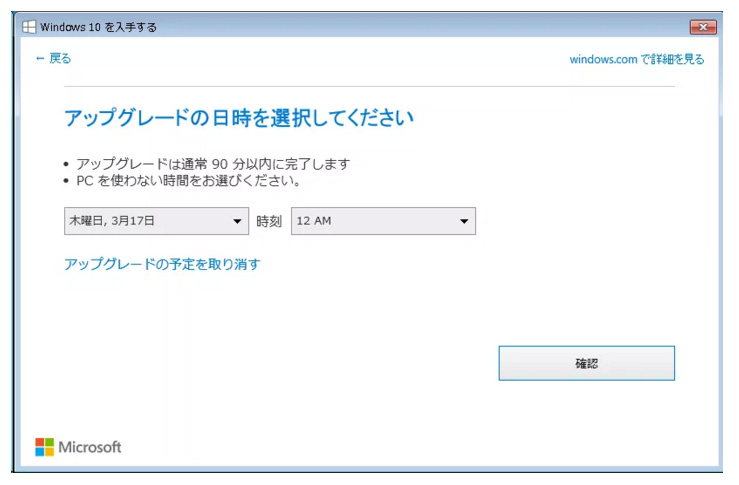Open the date dropdown showing 木曜日, 3月17日
This screenshot has width=739, height=485.
point(156,221)
